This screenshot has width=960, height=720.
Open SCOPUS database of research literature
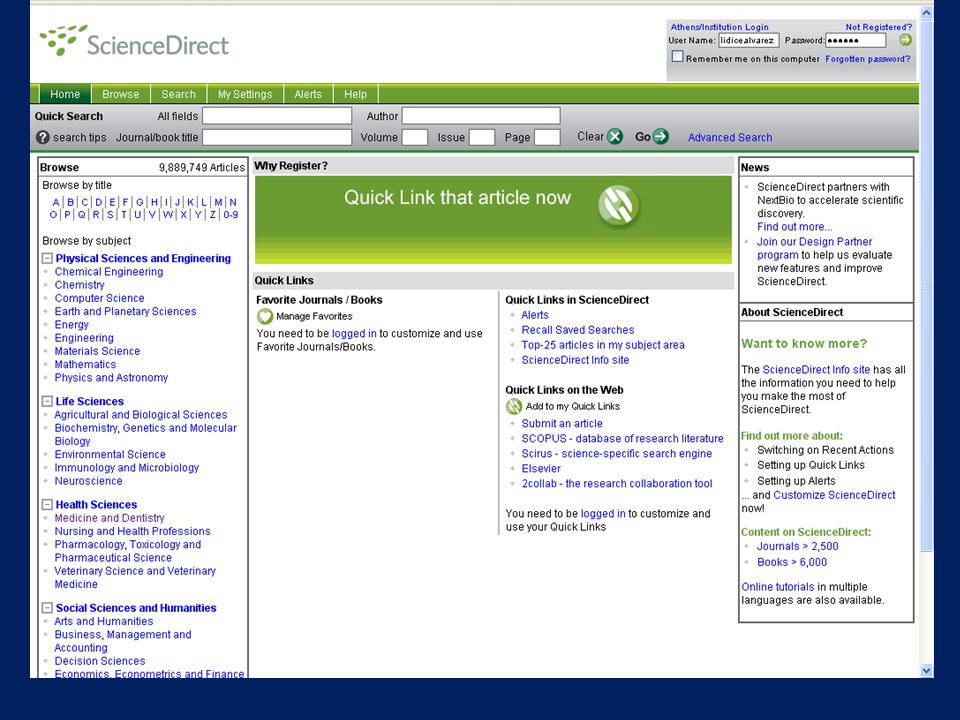[622, 439]
